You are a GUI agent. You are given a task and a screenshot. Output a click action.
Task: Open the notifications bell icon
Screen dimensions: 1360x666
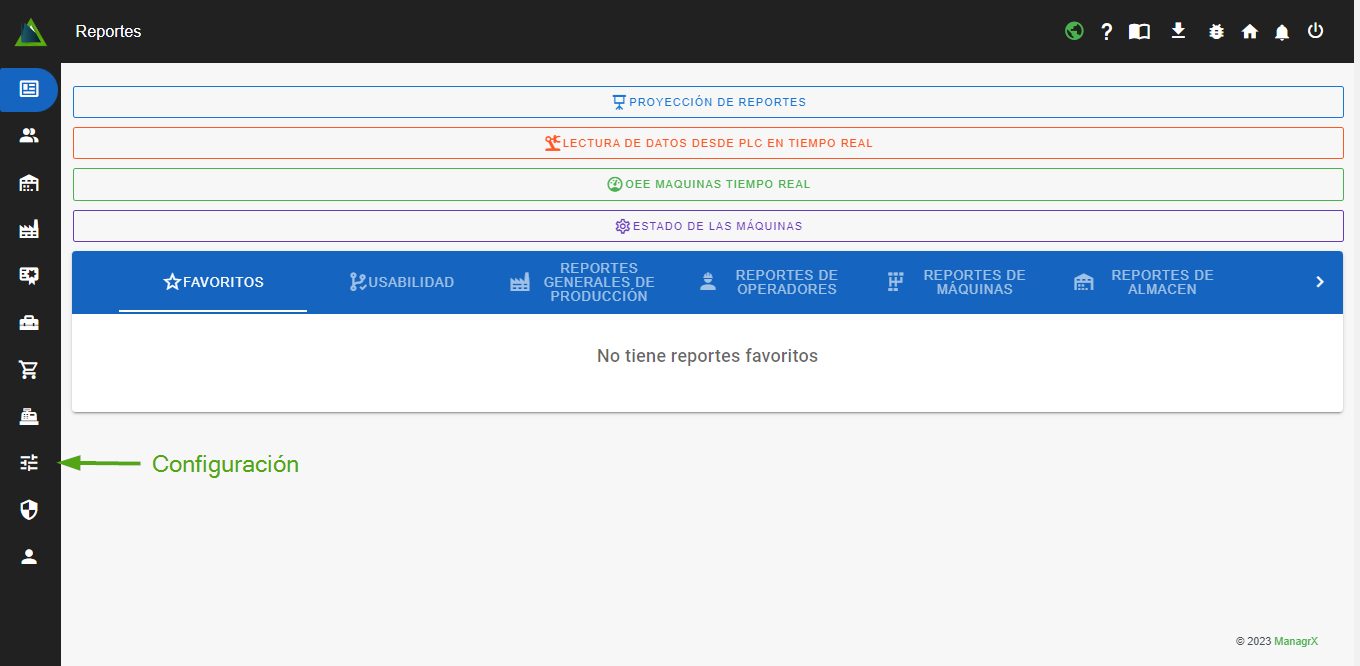pyautogui.click(x=1282, y=32)
